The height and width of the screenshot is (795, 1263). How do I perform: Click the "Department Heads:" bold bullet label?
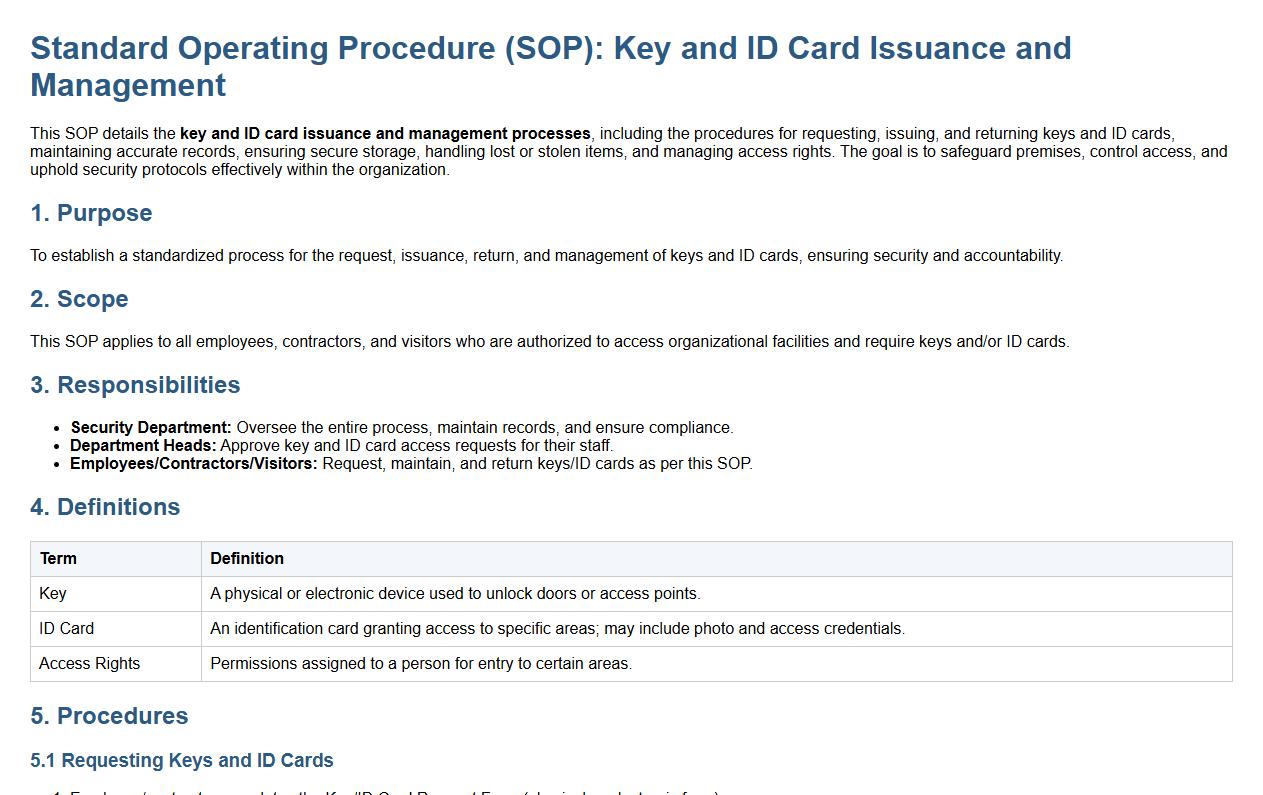pyautogui.click(x=143, y=446)
